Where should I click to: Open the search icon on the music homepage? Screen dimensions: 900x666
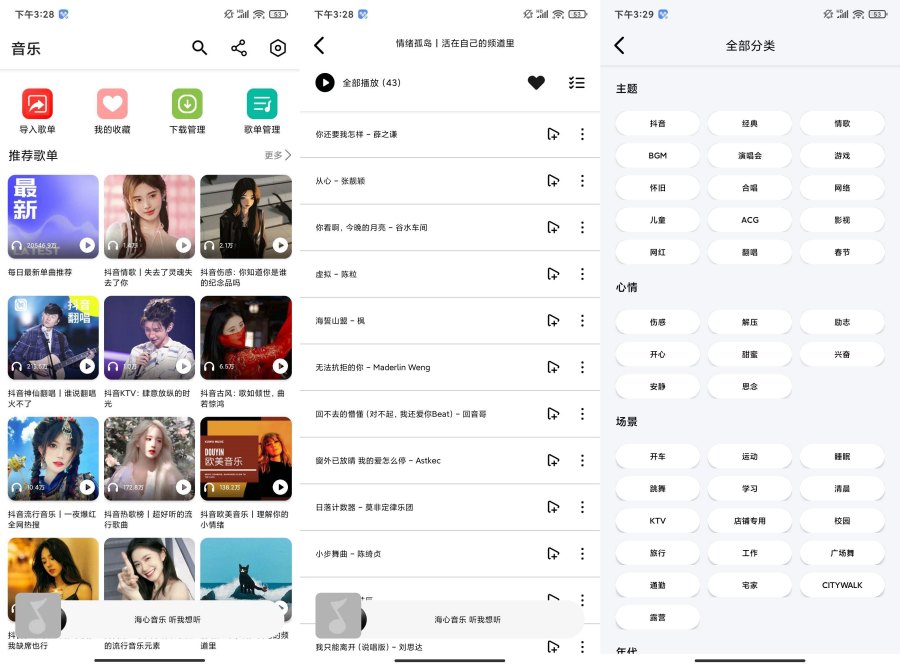200,47
